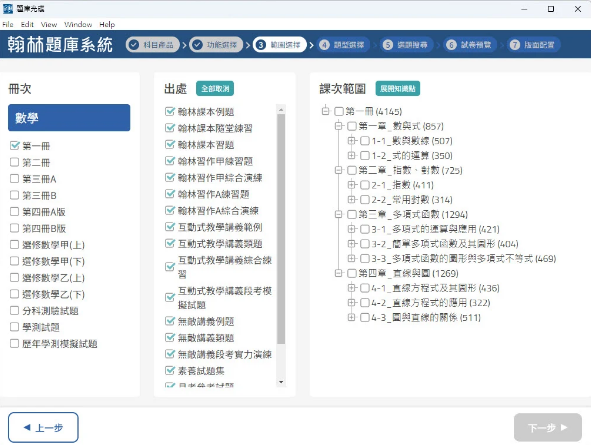Collapse the 第四章_直線與圓 (1269) node
The width and height of the screenshot is (591, 445).
[338, 273]
